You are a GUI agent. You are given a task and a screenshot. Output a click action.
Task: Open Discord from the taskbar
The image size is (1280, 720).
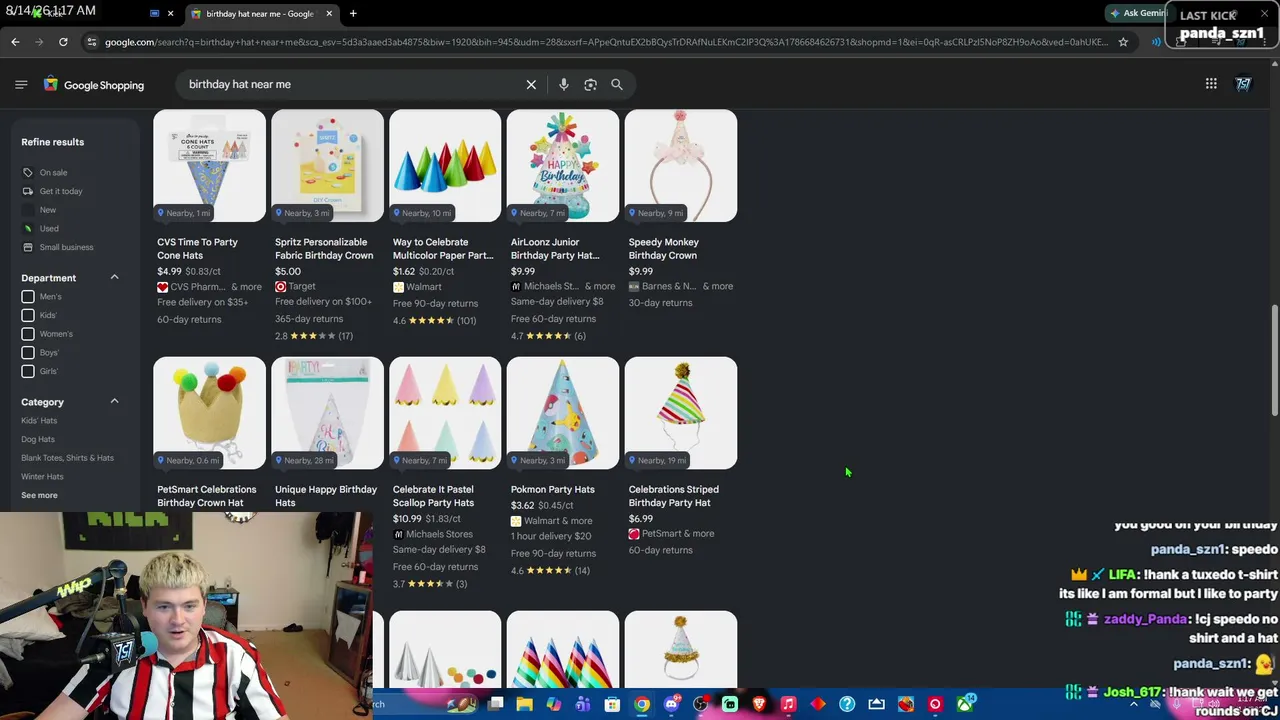tap(671, 704)
